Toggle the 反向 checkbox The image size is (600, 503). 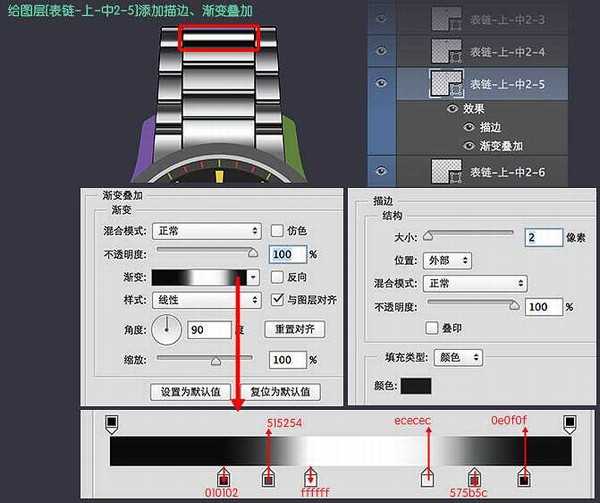[x=278, y=277]
